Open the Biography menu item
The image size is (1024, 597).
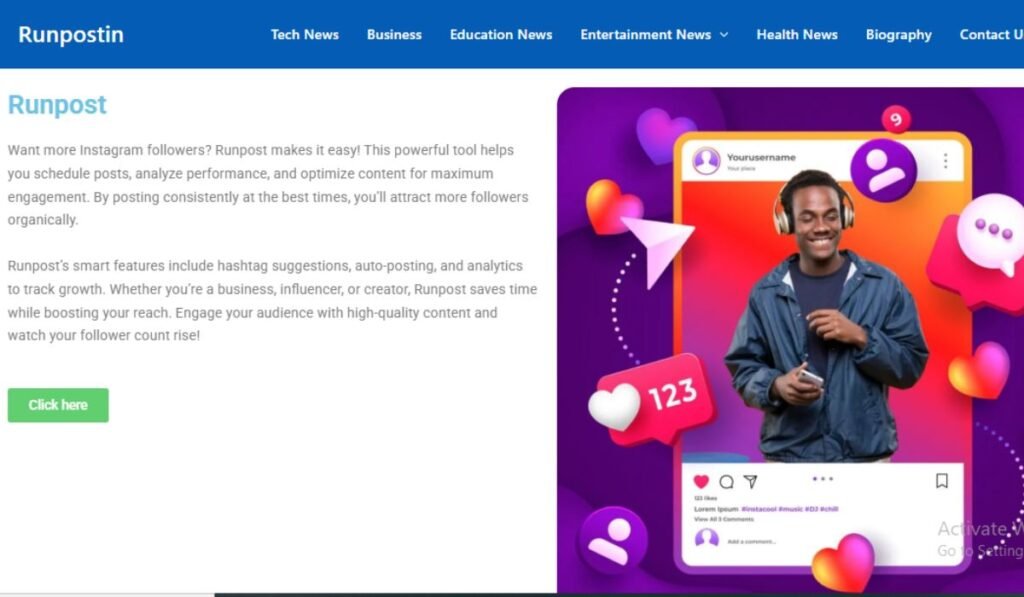pyautogui.click(x=899, y=35)
